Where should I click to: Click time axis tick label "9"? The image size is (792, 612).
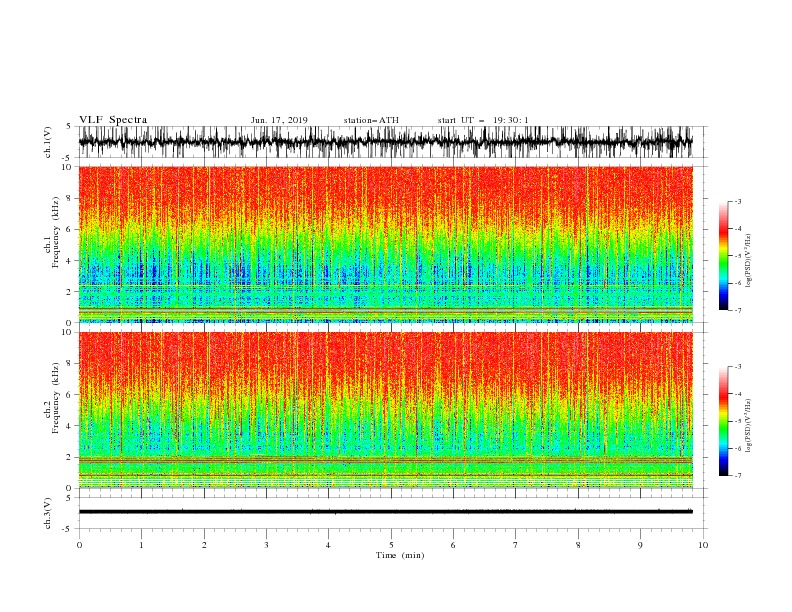click(x=640, y=545)
